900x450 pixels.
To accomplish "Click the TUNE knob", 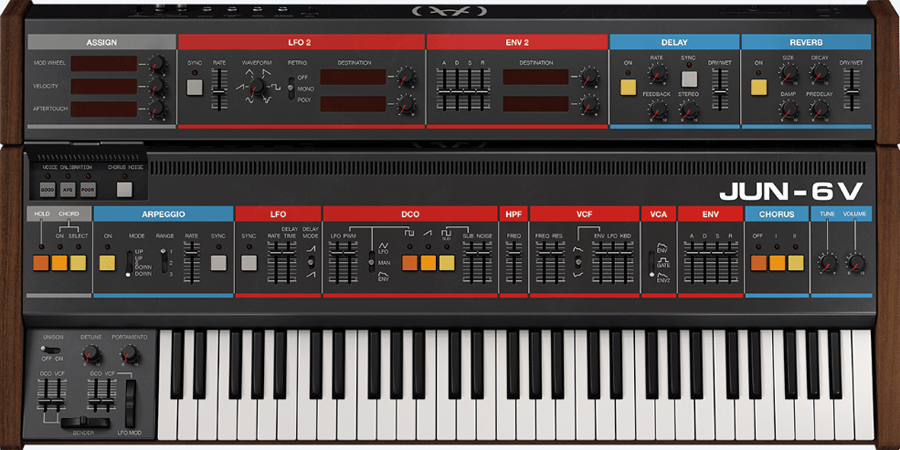I will coord(827,263).
